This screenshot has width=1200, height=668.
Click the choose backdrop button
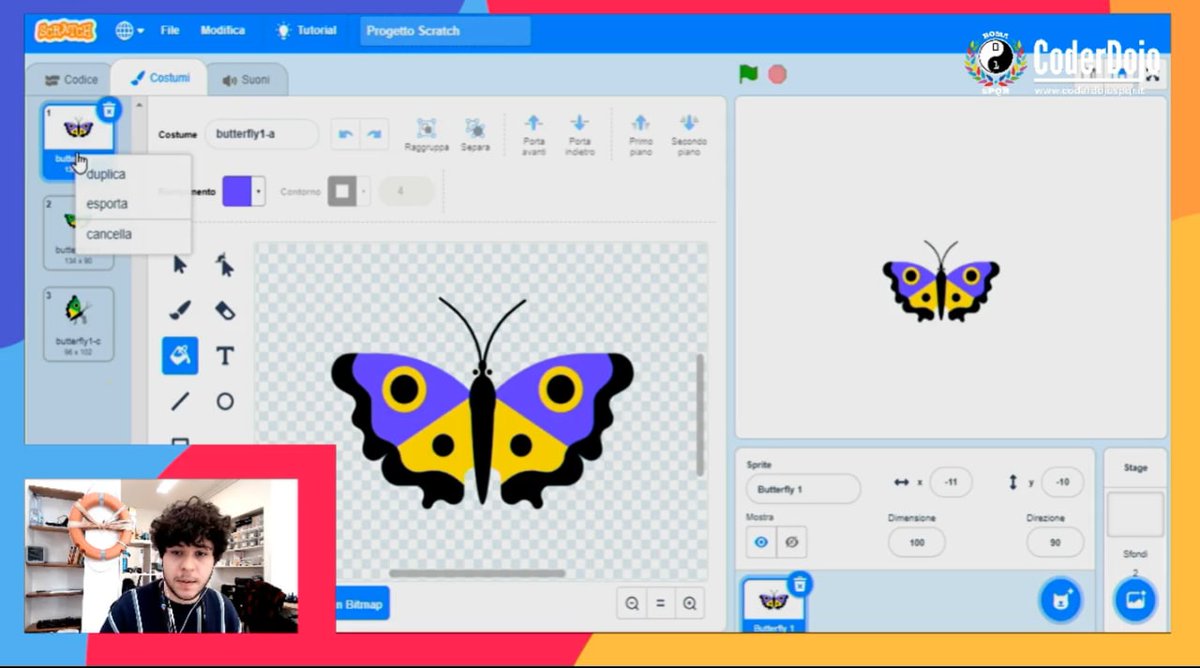click(1135, 600)
